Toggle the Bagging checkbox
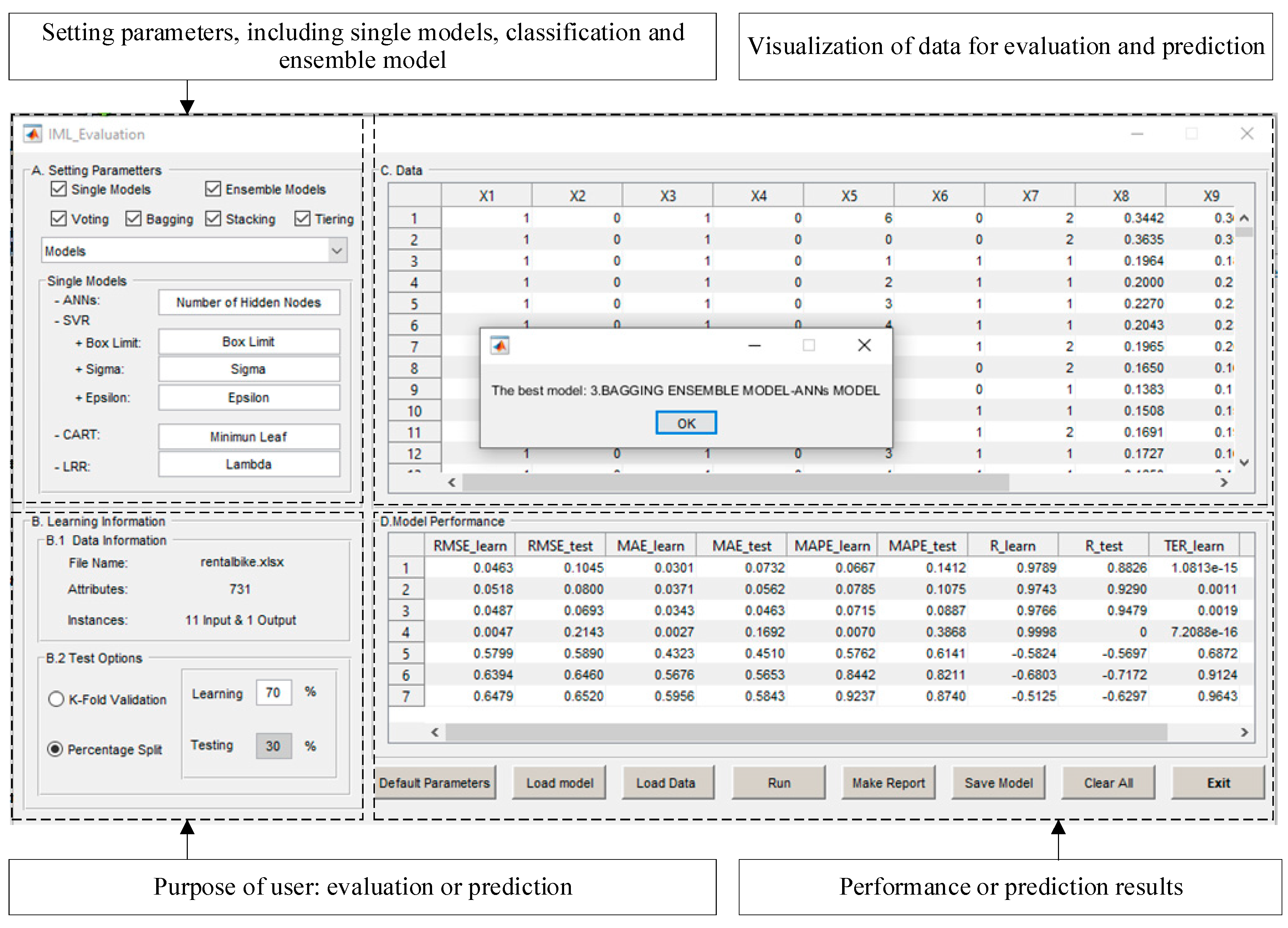The height and width of the screenshot is (928, 1288). point(133,219)
